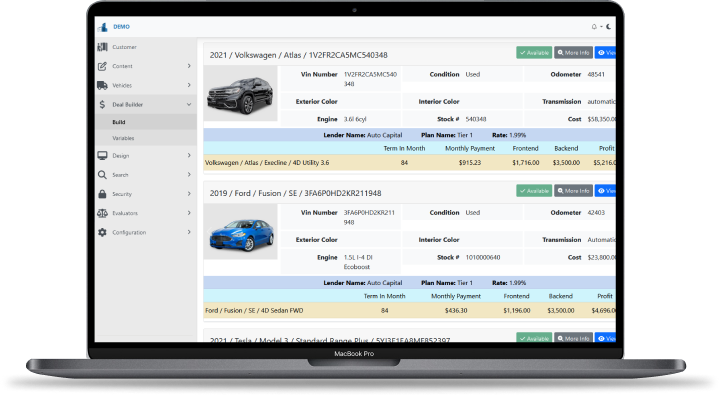The width and height of the screenshot is (719, 396).
Task: Open the Customer menu item
Action: pos(146,47)
